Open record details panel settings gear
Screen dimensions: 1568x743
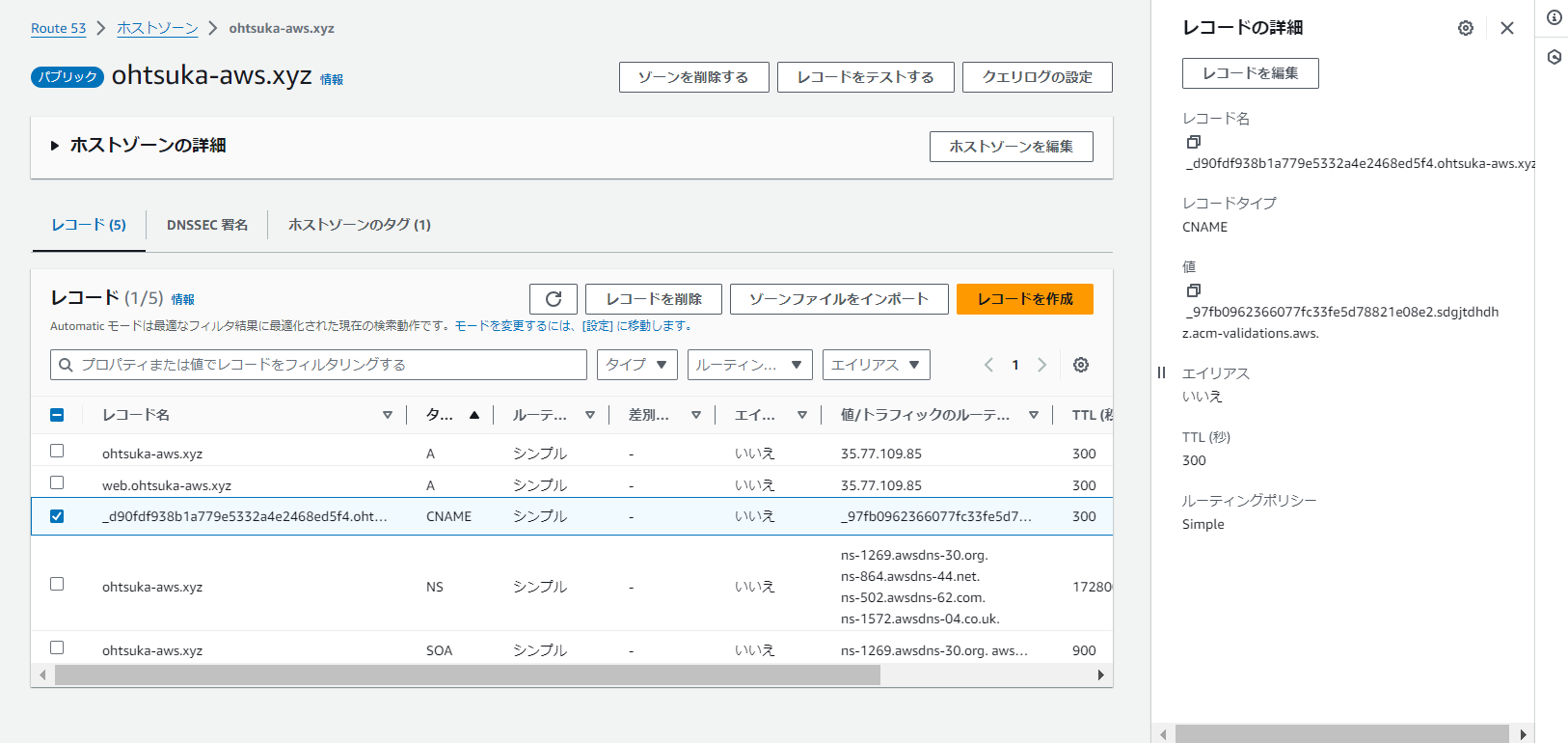(x=1466, y=28)
